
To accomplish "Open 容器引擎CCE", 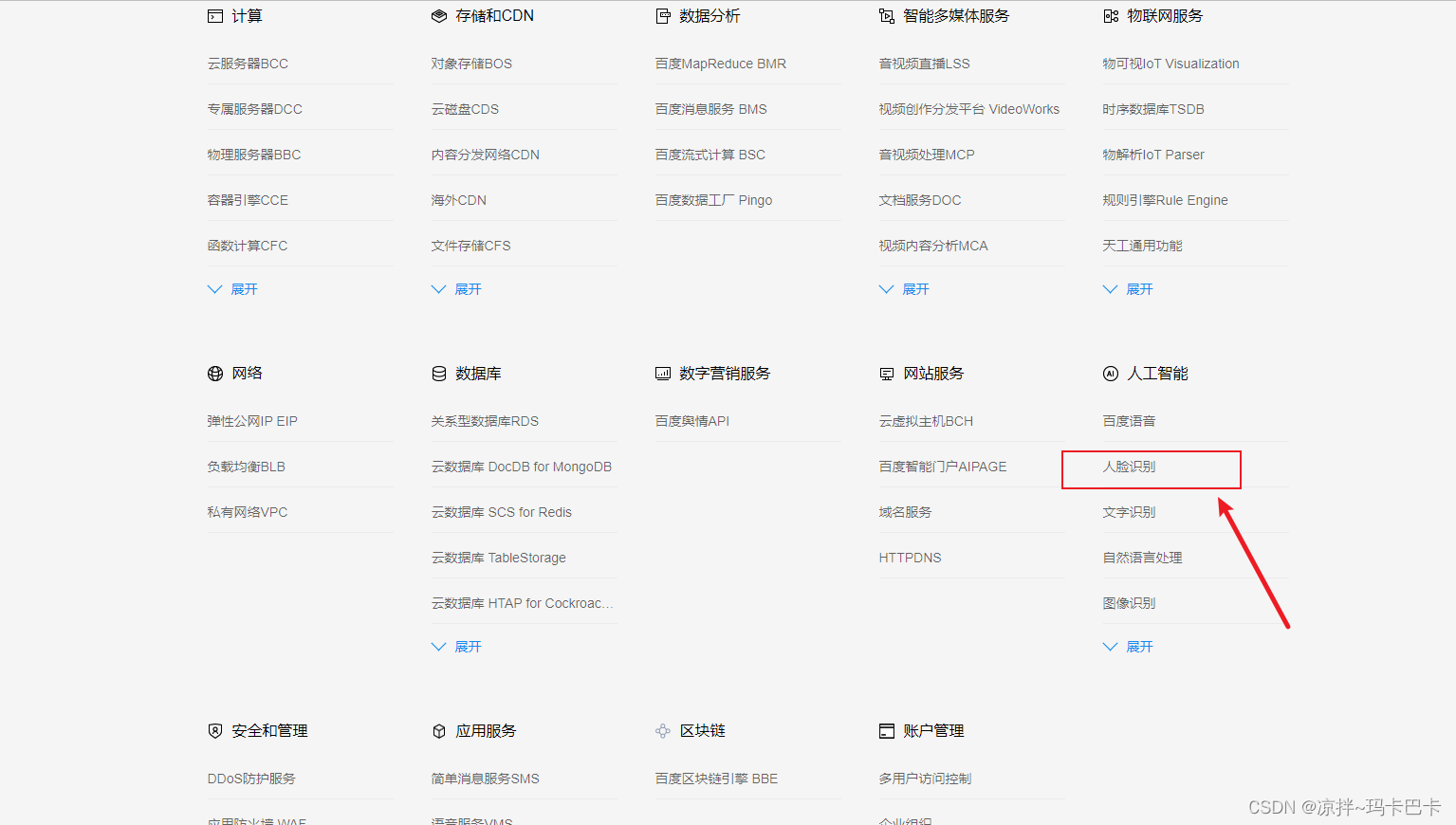I will [x=248, y=200].
